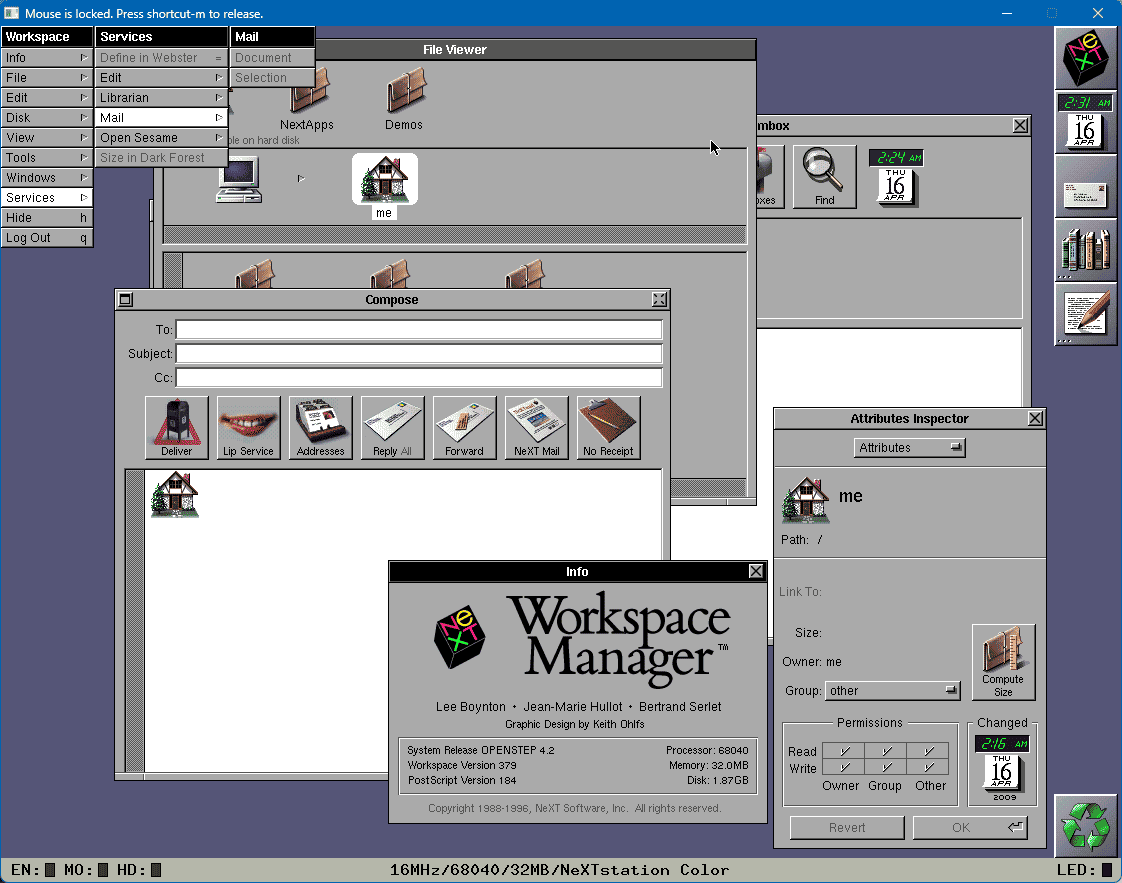Toggle Read permission for Owner

tap(844, 751)
